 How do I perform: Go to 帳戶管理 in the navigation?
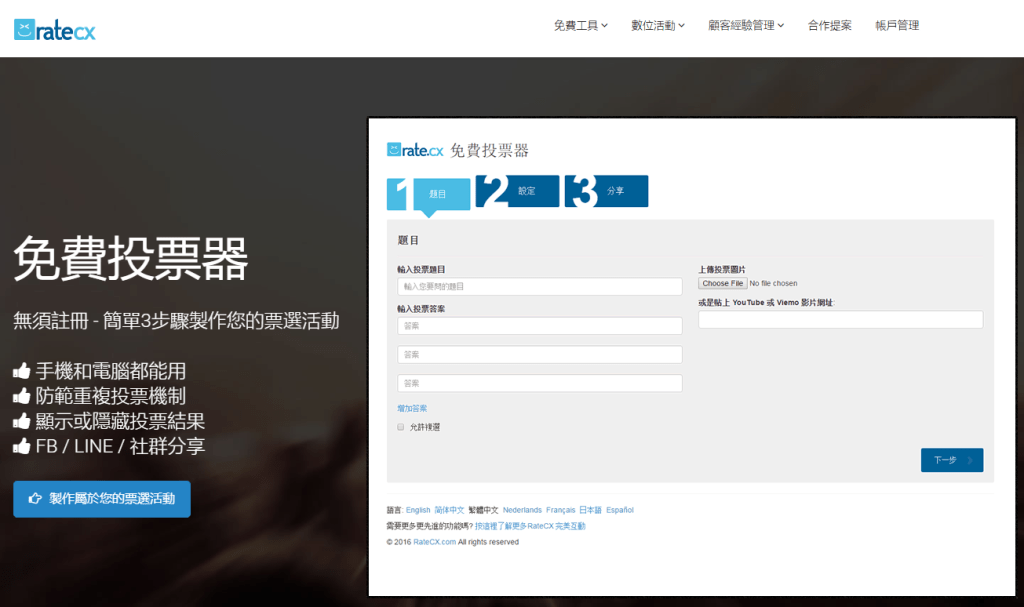pyautogui.click(x=896, y=26)
